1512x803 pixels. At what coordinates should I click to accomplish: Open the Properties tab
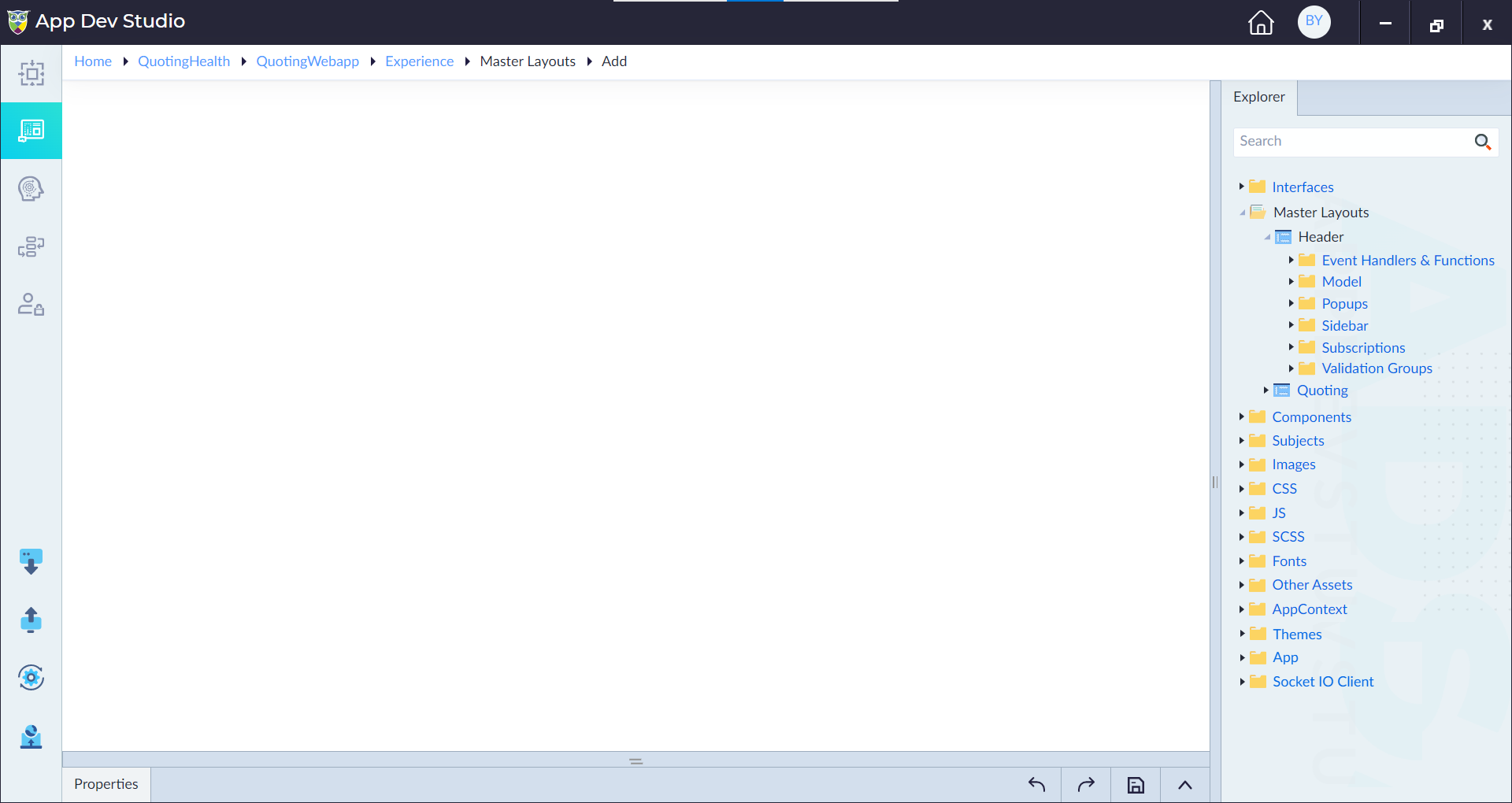click(106, 784)
